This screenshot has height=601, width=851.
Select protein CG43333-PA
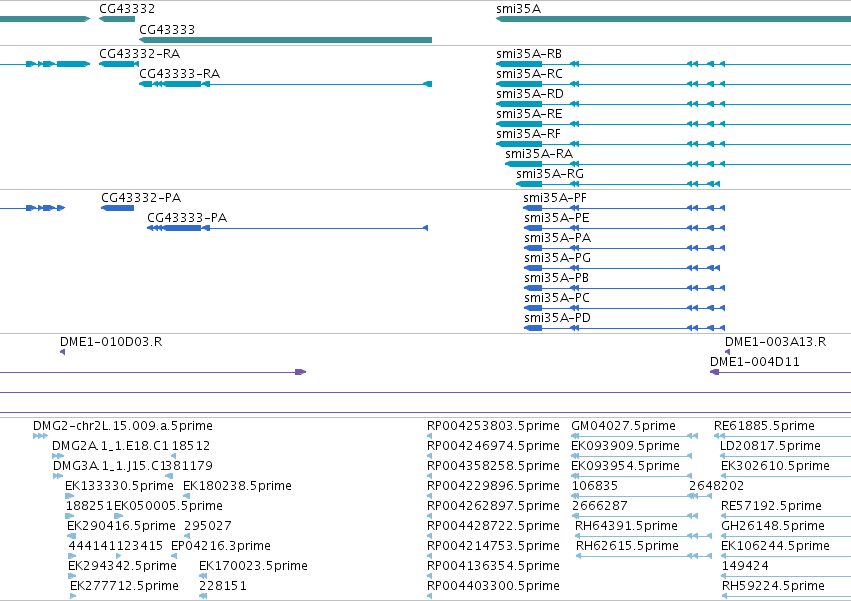tap(187, 218)
